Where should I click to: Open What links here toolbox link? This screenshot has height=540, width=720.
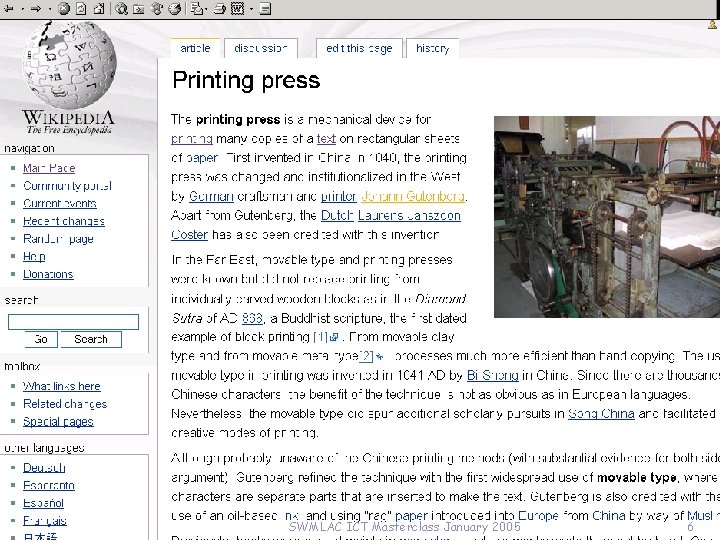(x=62, y=386)
